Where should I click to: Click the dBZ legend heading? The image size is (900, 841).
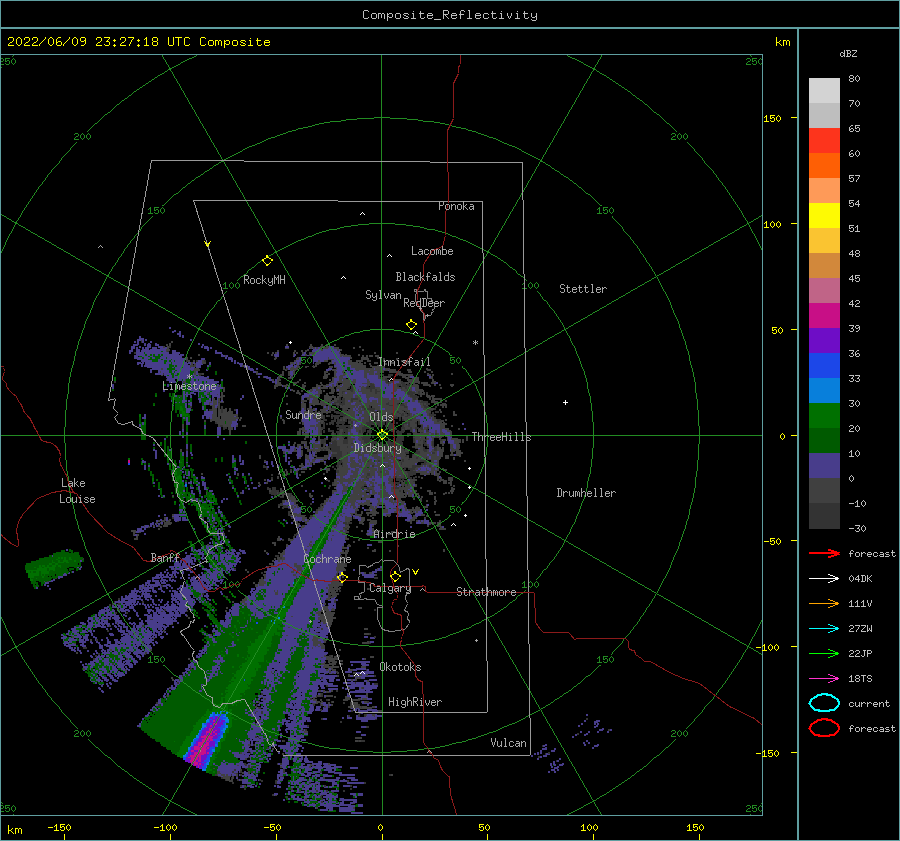(x=848, y=53)
